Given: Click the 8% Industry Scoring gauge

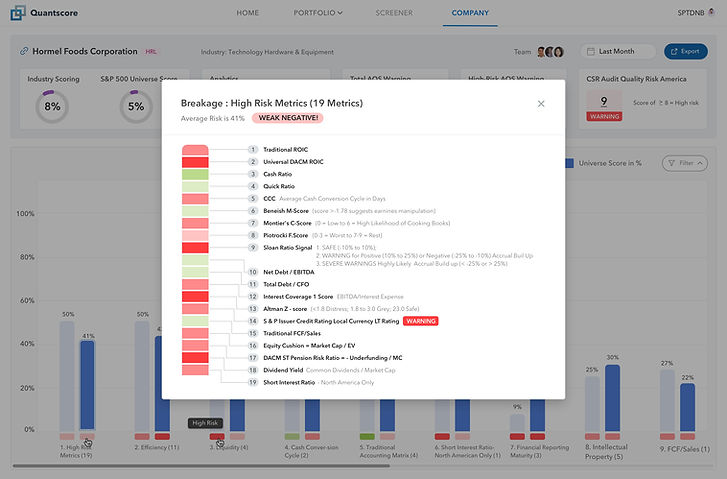Looking at the screenshot, I should point(52,107).
